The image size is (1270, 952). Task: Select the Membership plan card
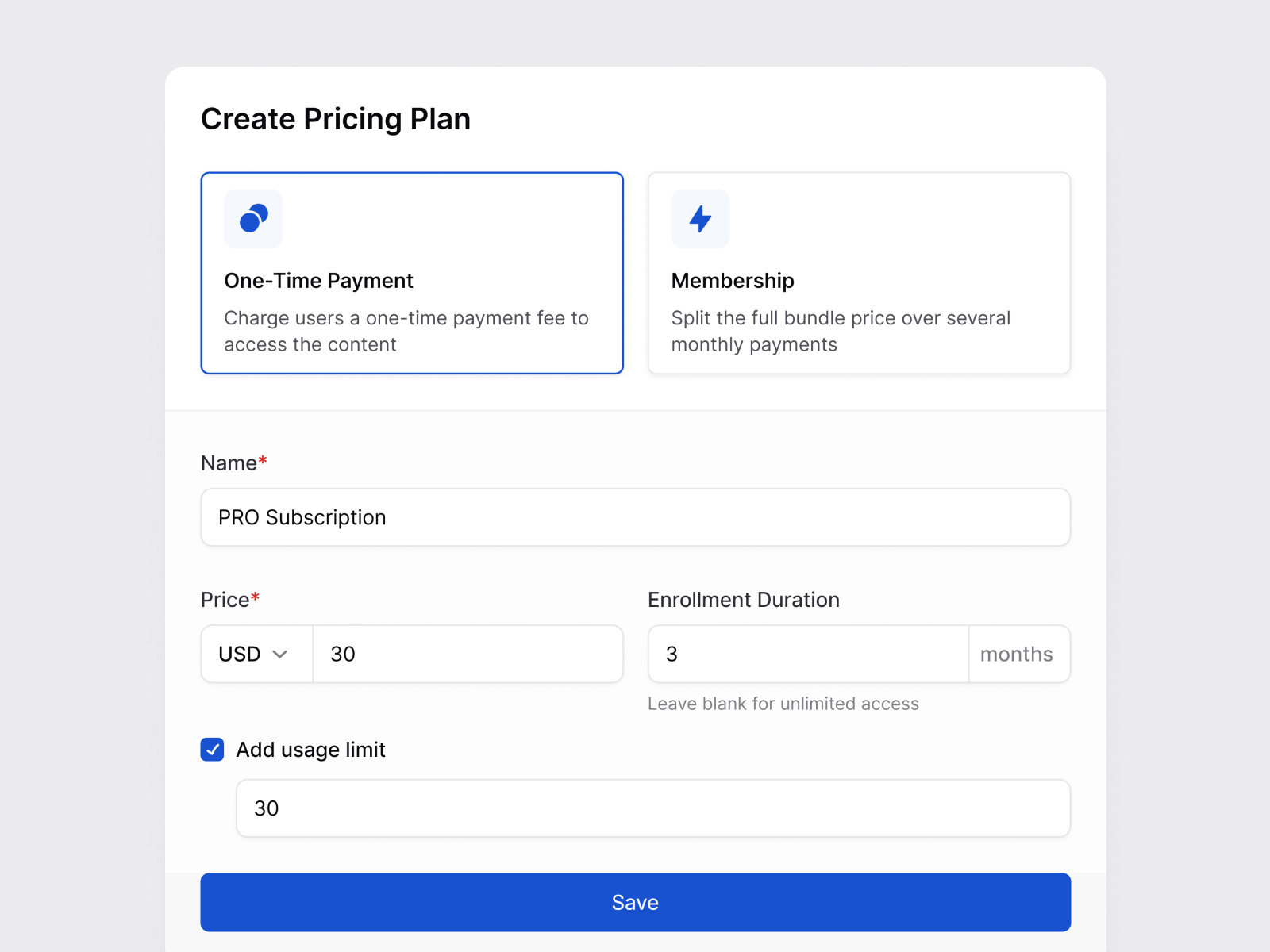pyautogui.click(x=859, y=273)
